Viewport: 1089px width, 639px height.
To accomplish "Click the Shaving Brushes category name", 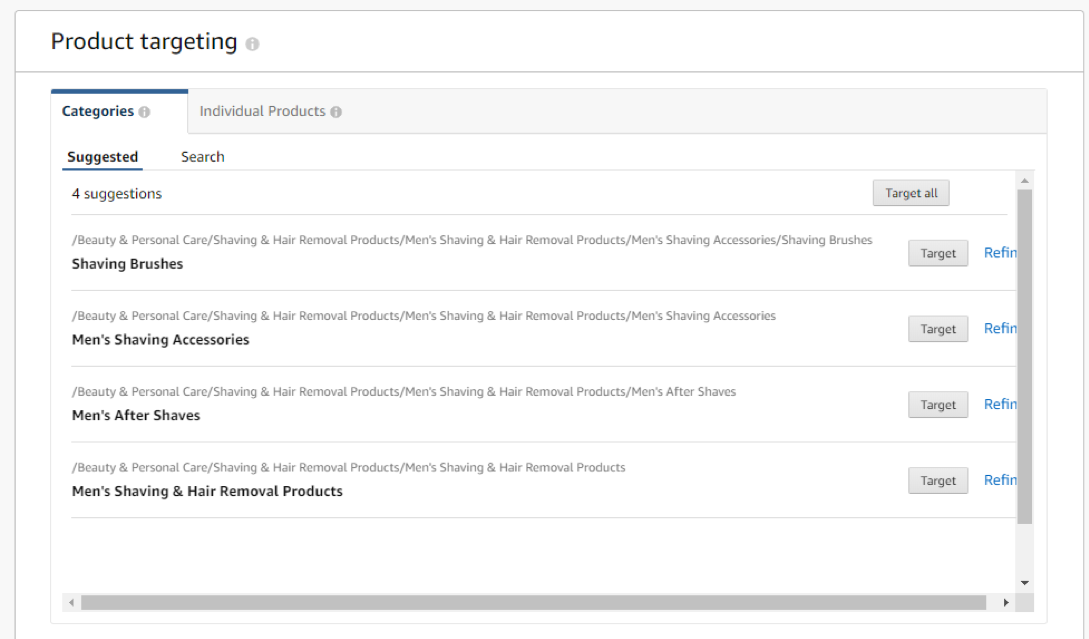I will point(127,264).
